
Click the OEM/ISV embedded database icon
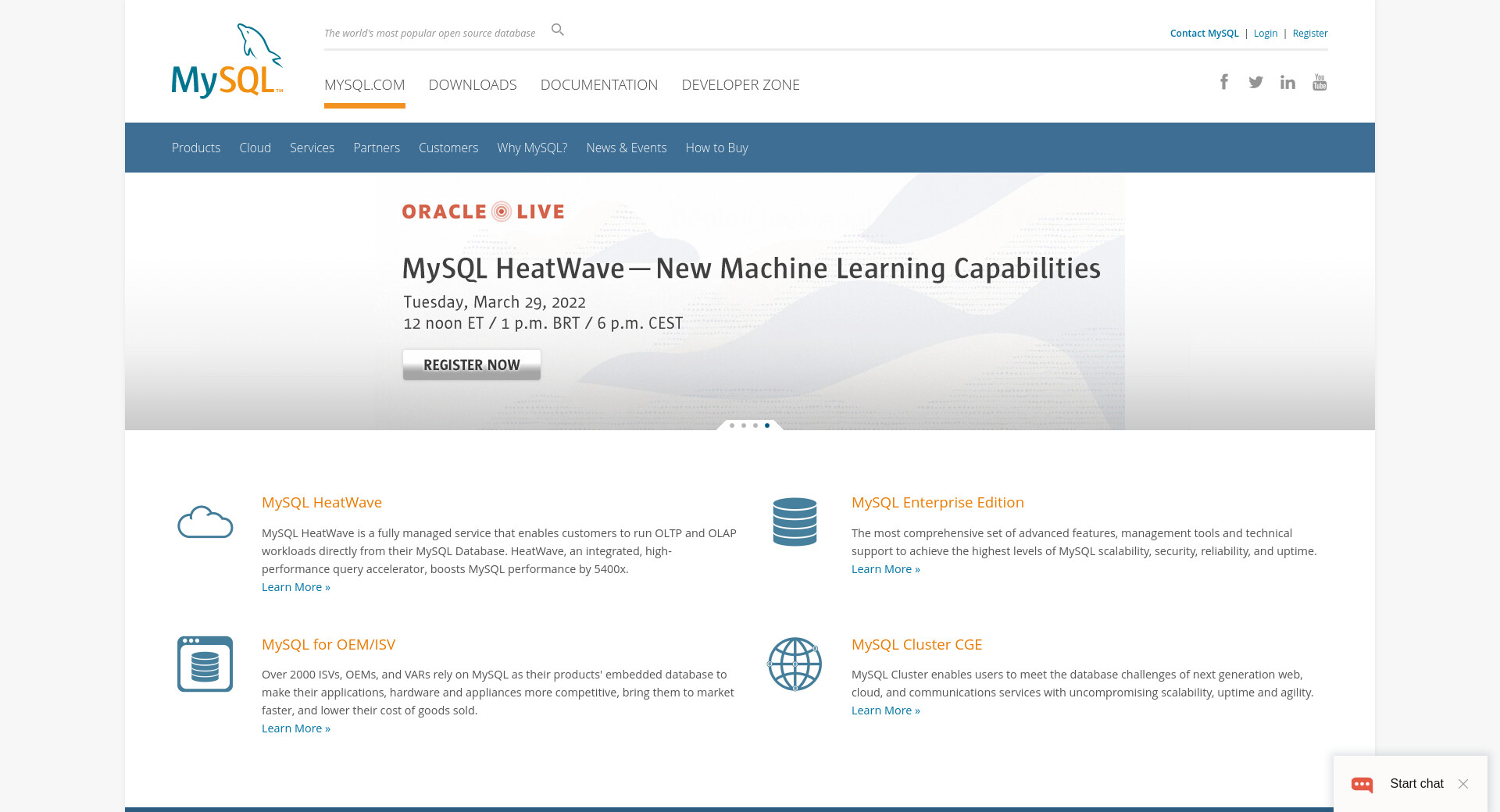205,664
